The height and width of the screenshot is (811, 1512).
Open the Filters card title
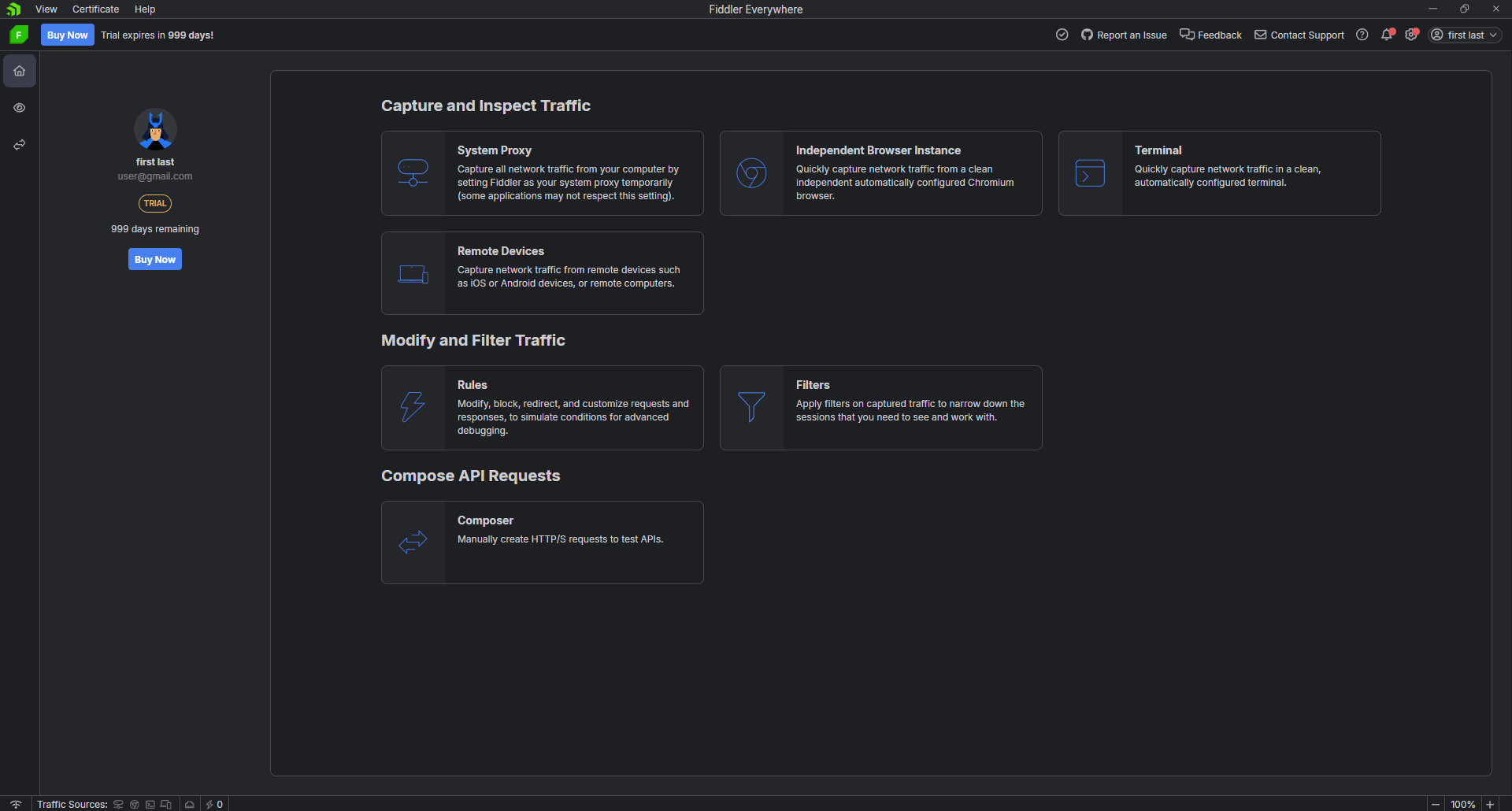pos(813,385)
